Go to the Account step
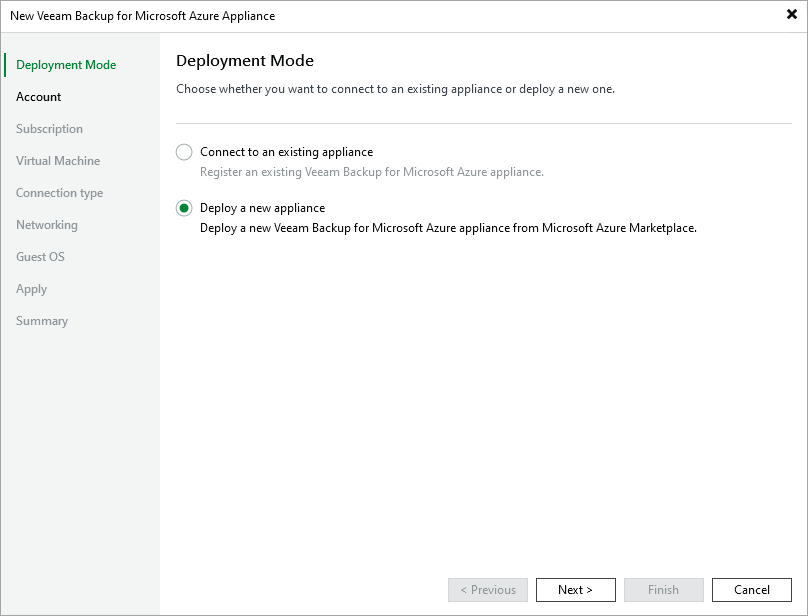808x616 pixels. click(x=39, y=97)
